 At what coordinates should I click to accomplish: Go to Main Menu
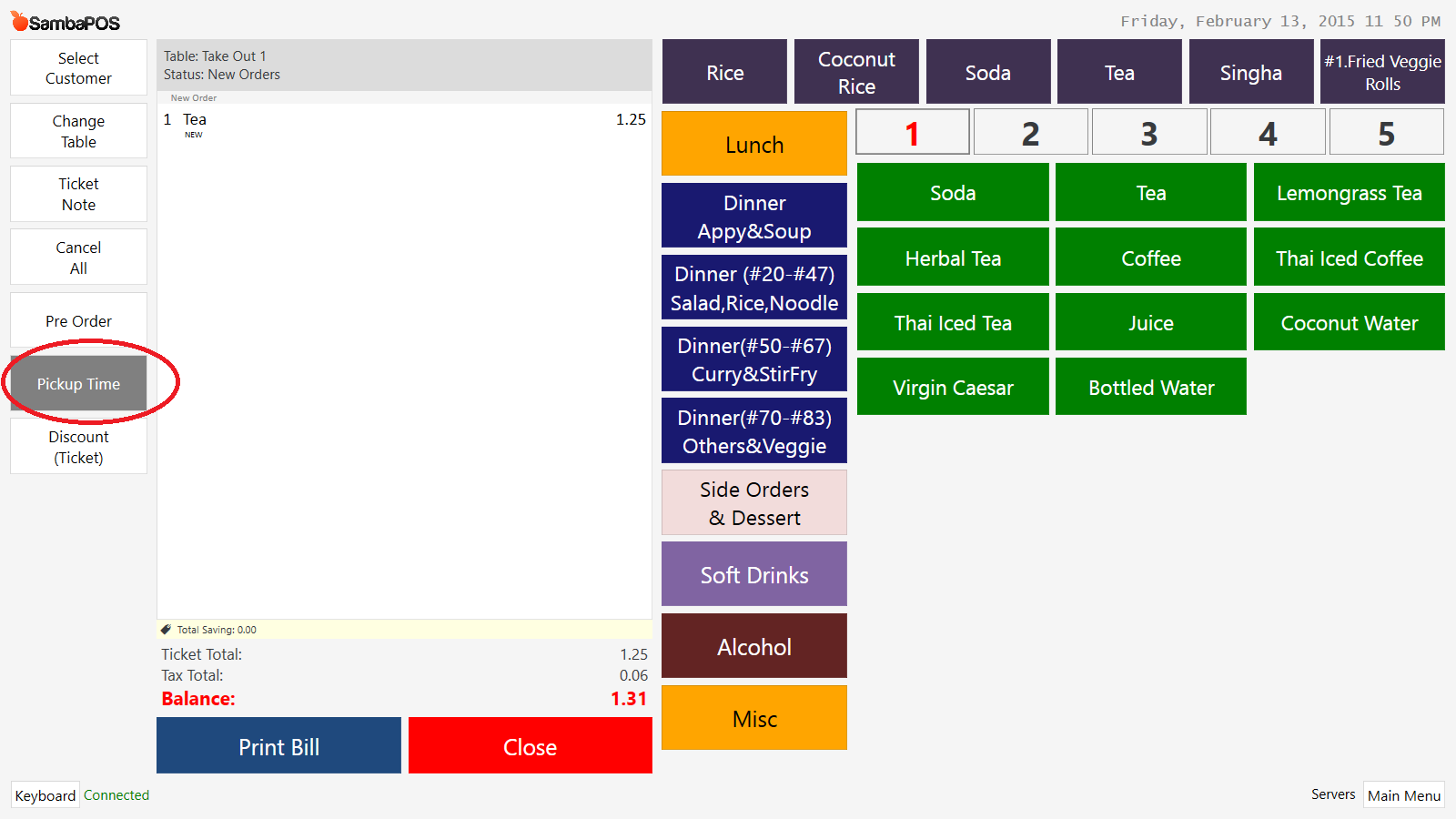[1403, 794]
